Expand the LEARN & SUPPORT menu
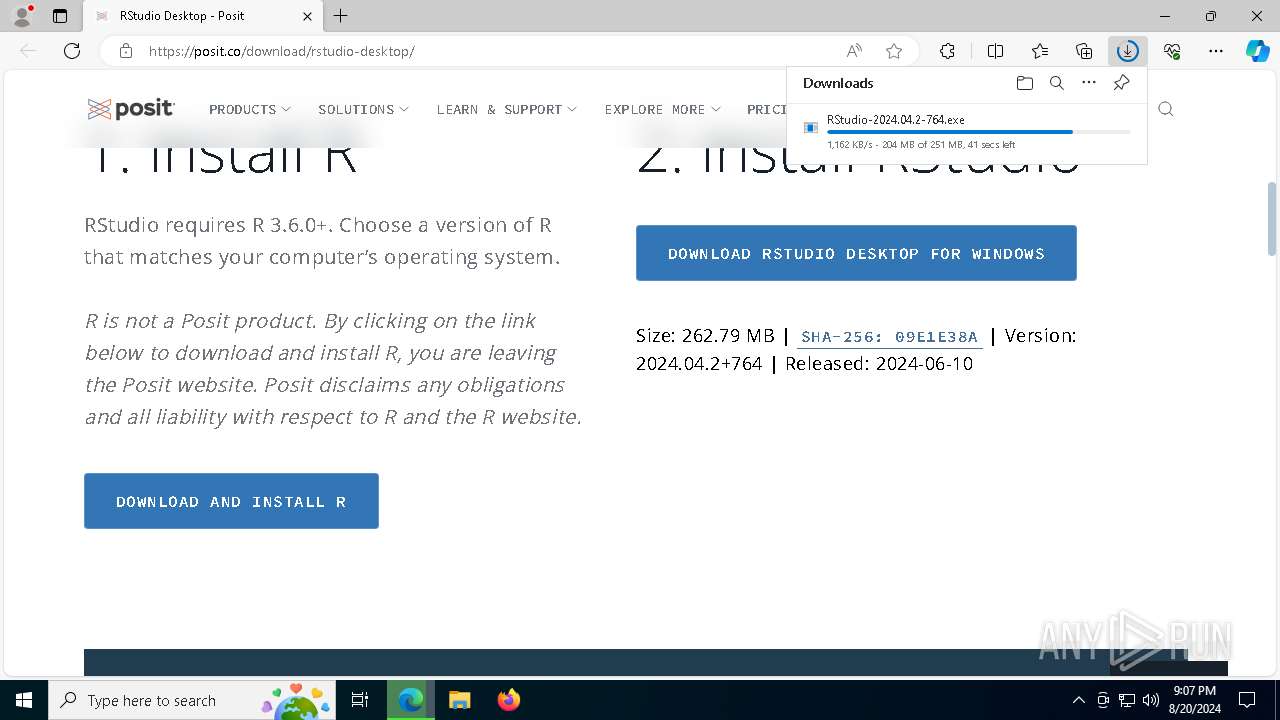 point(507,109)
